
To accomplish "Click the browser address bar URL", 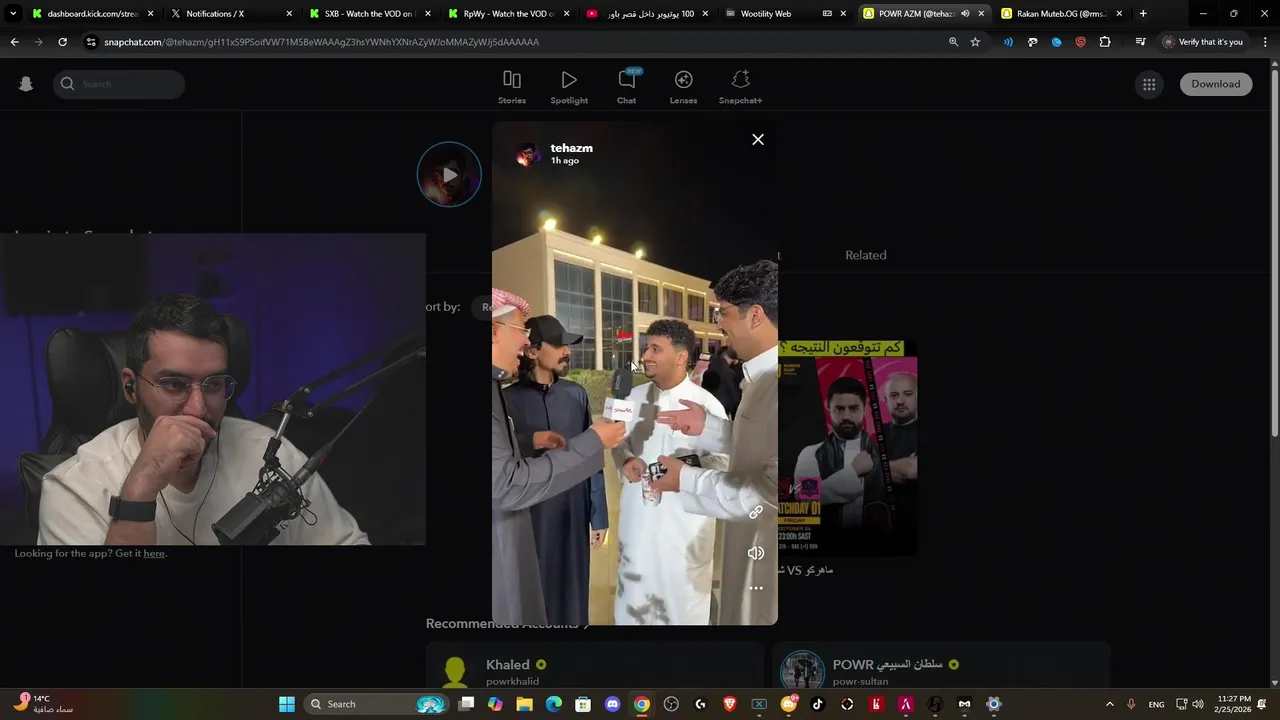I will [x=321, y=42].
